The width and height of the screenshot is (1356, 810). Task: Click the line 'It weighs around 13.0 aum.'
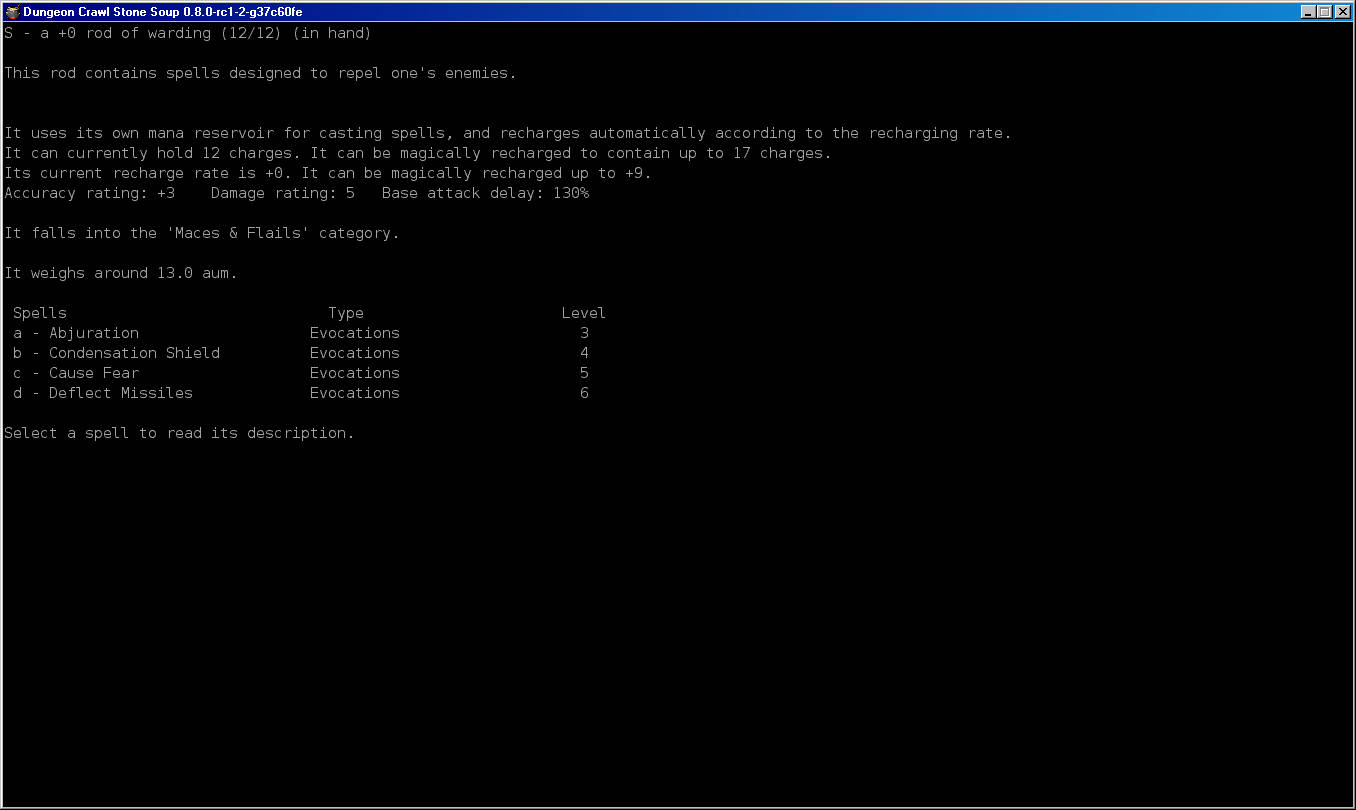click(121, 273)
